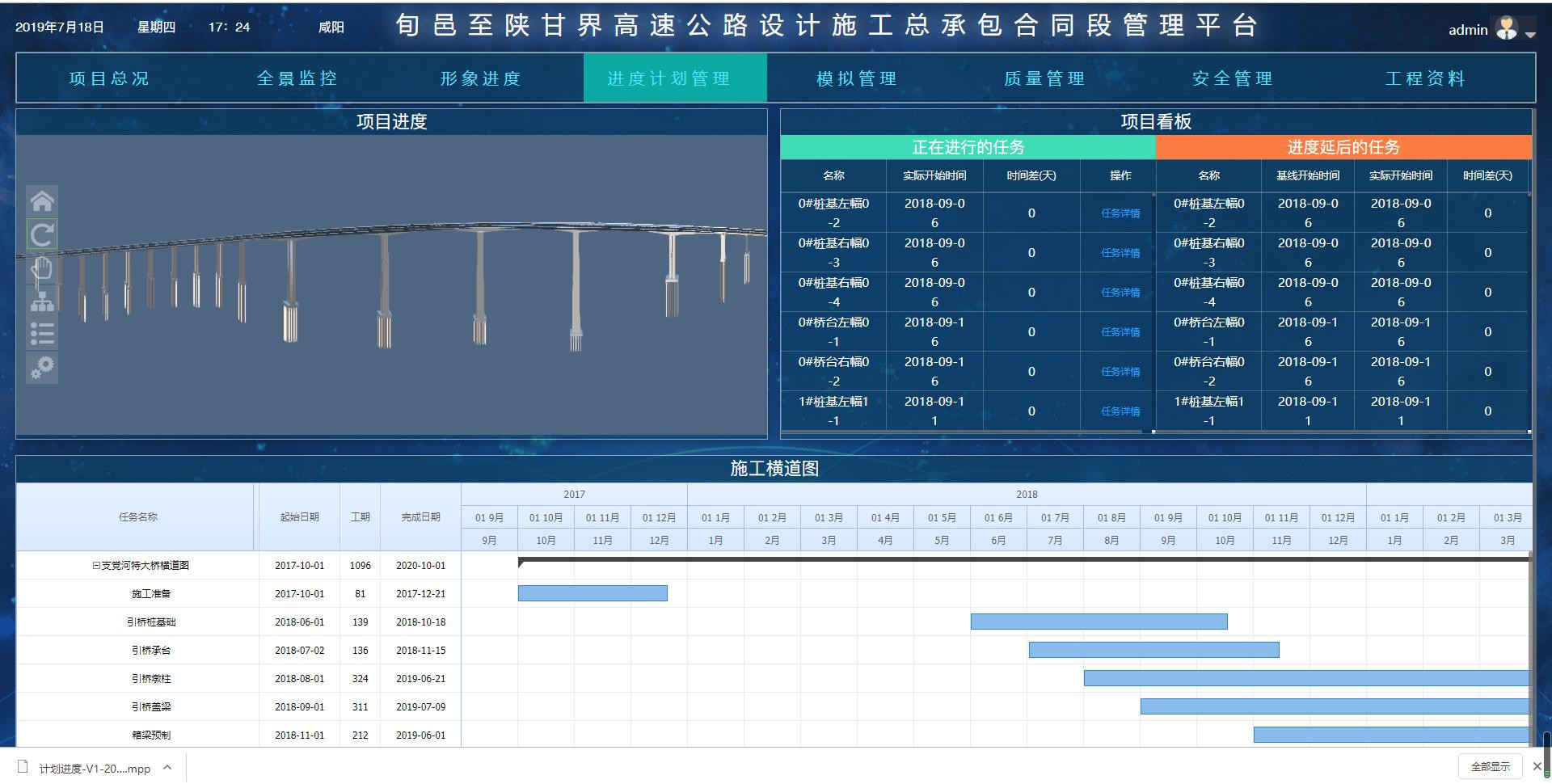
Task: Open the viewer settings gear icon
Action: pos(41,368)
